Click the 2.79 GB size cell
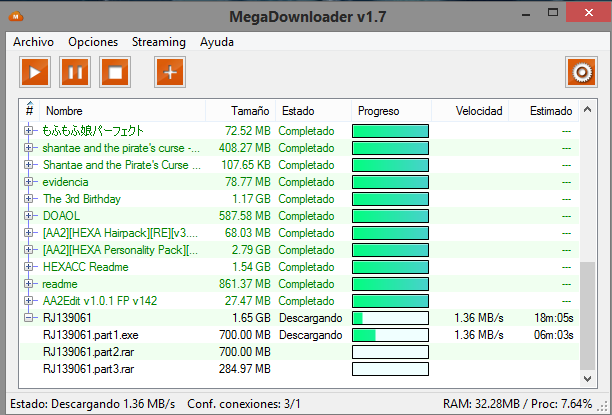The image size is (612, 415). click(251, 250)
